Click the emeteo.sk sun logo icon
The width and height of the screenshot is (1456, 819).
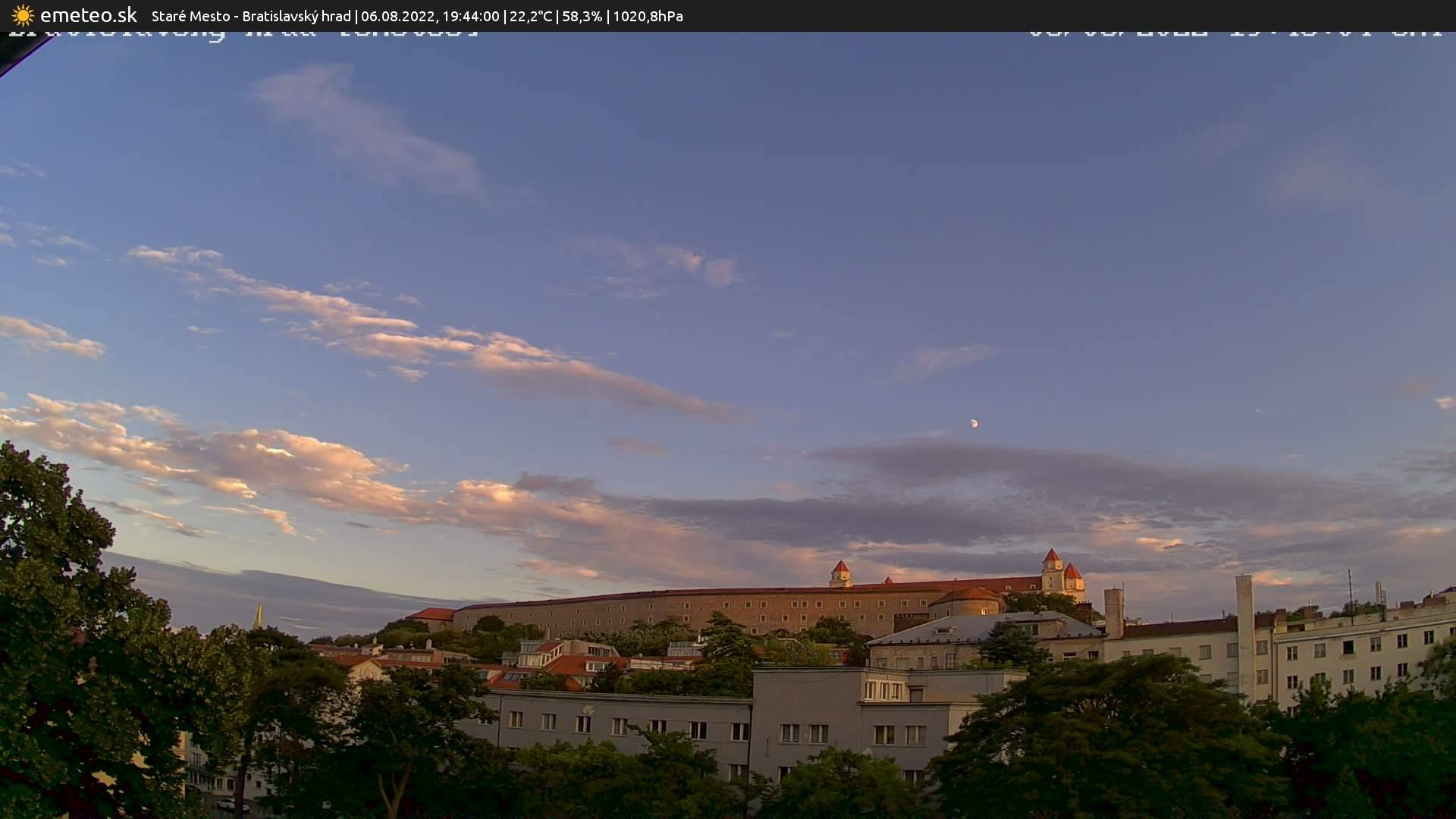click(23, 15)
